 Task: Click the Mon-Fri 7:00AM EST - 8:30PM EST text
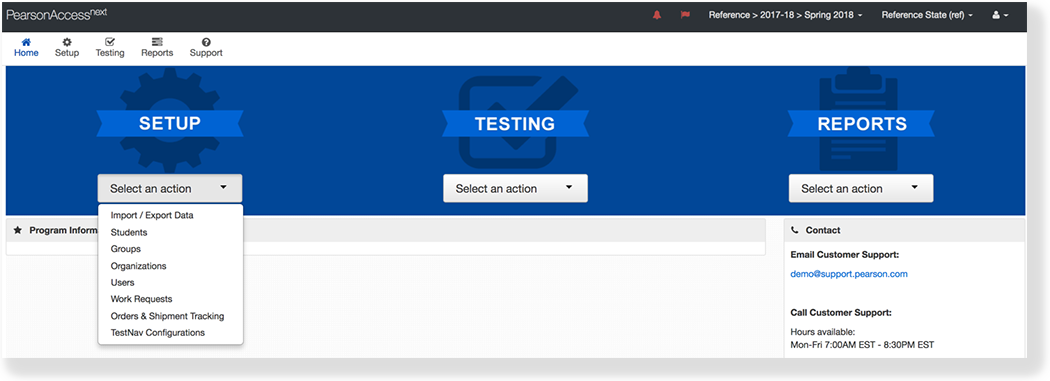pyautogui.click(x=862, y=345)
